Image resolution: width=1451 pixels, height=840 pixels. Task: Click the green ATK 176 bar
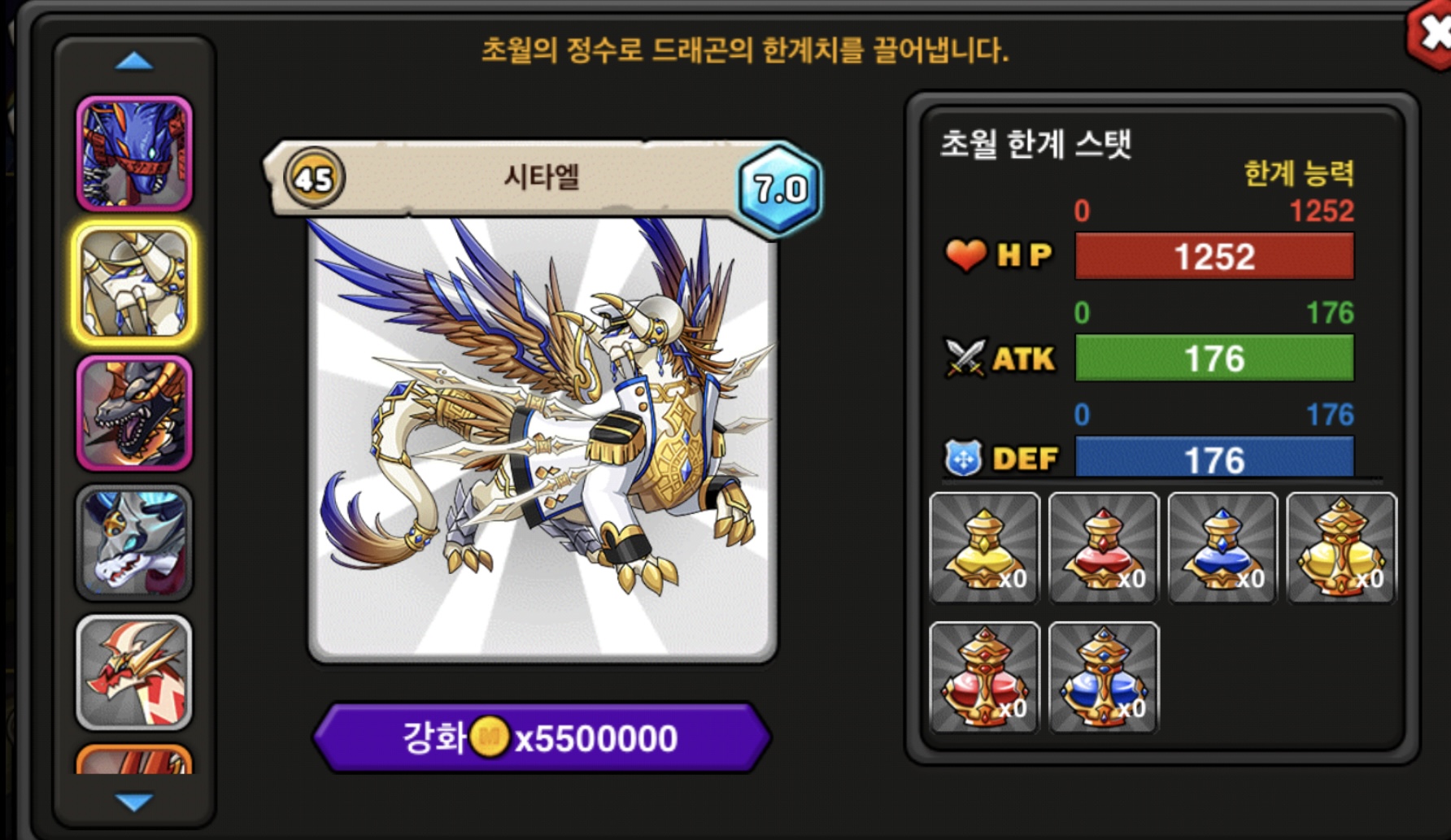pyautogui.click(x=1214, y=358)
